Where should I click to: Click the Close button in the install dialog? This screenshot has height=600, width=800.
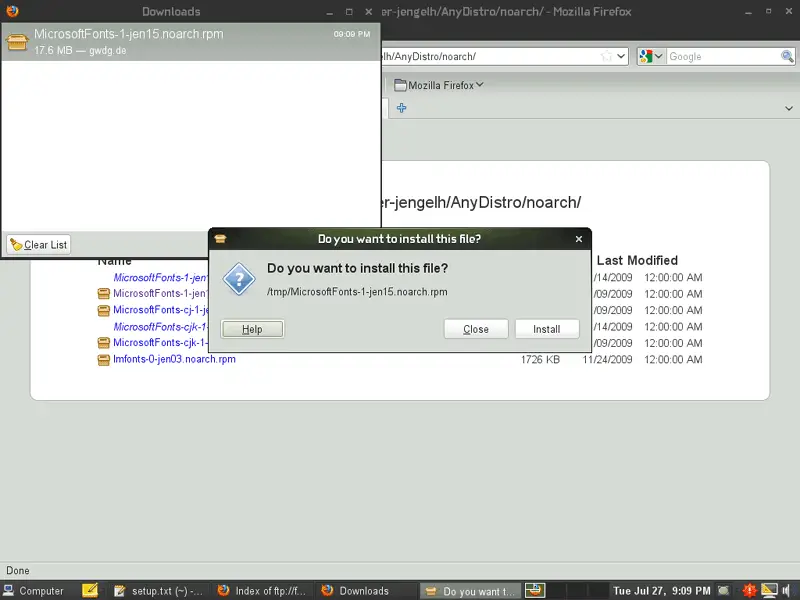click(476, 329)
